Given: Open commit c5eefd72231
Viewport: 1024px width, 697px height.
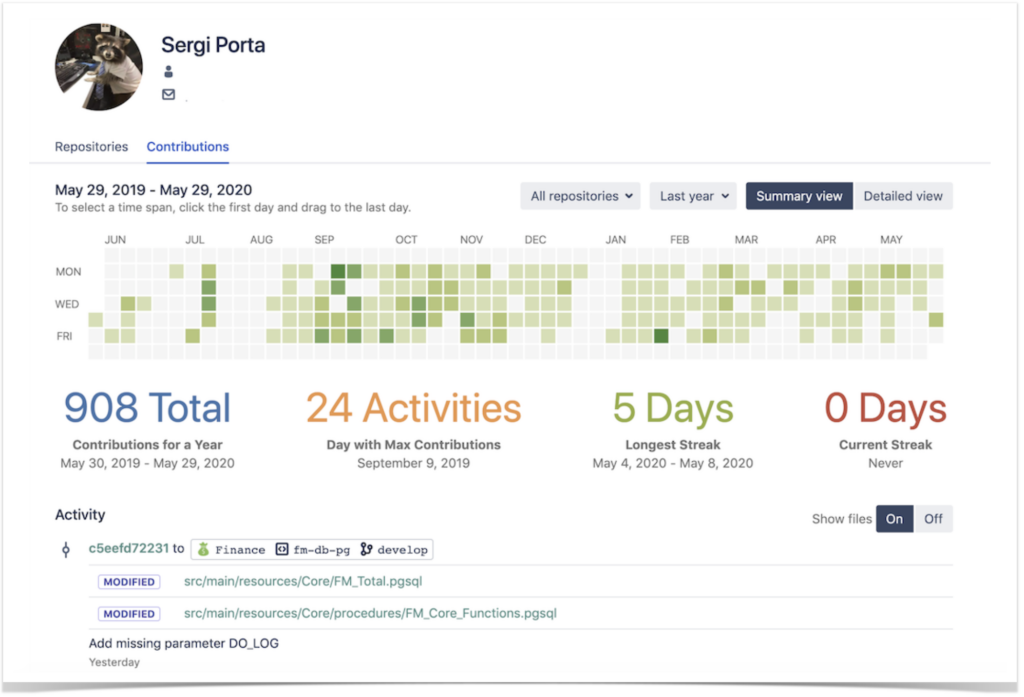Looking at the screenshot, I should coord(125,548).
